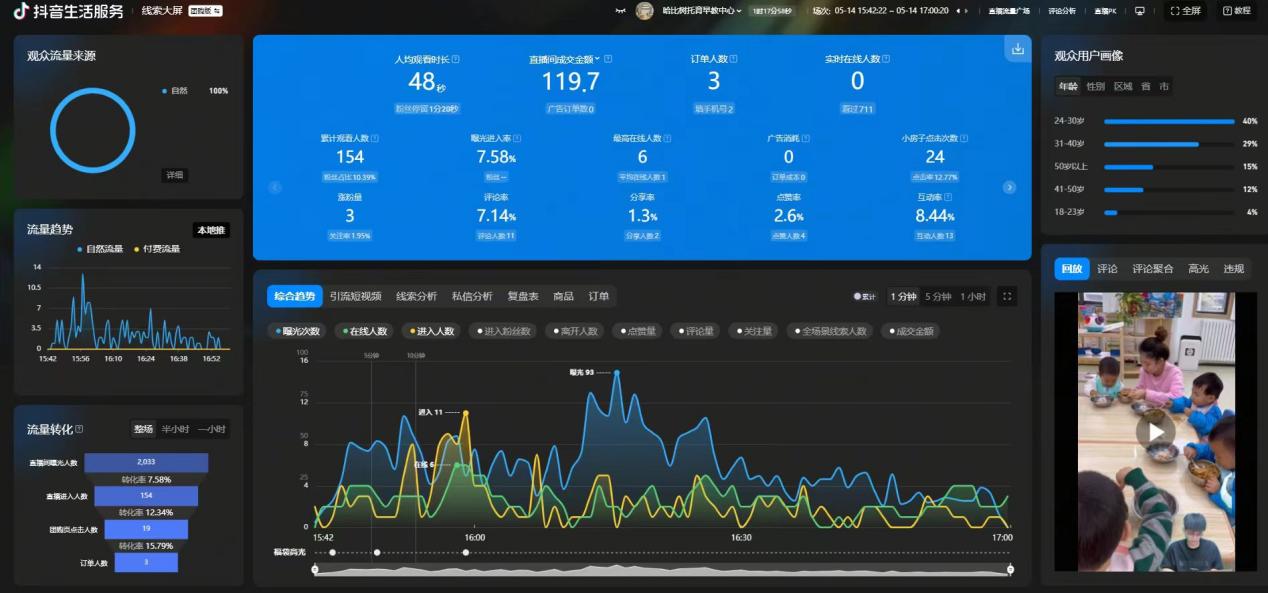
Task: Open the 评论分析 link in top bar
Action: [1062, 11]
